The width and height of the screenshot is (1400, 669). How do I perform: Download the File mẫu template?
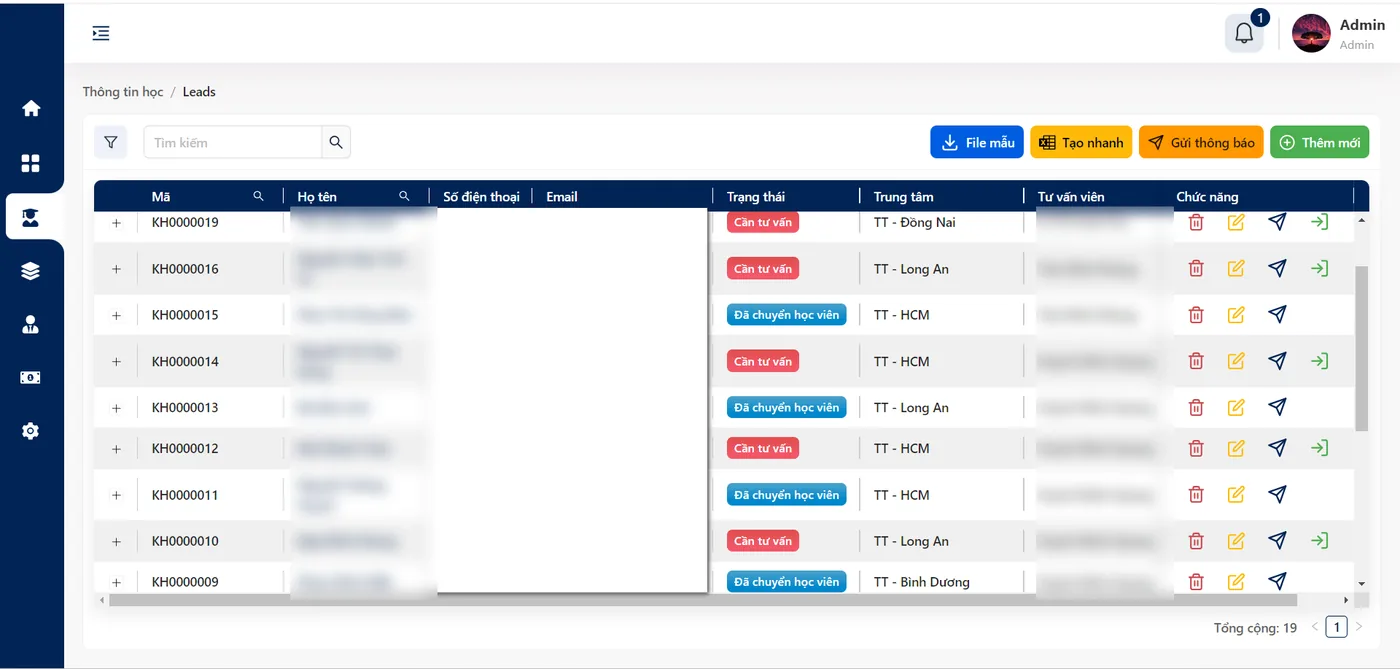point(977,142)
